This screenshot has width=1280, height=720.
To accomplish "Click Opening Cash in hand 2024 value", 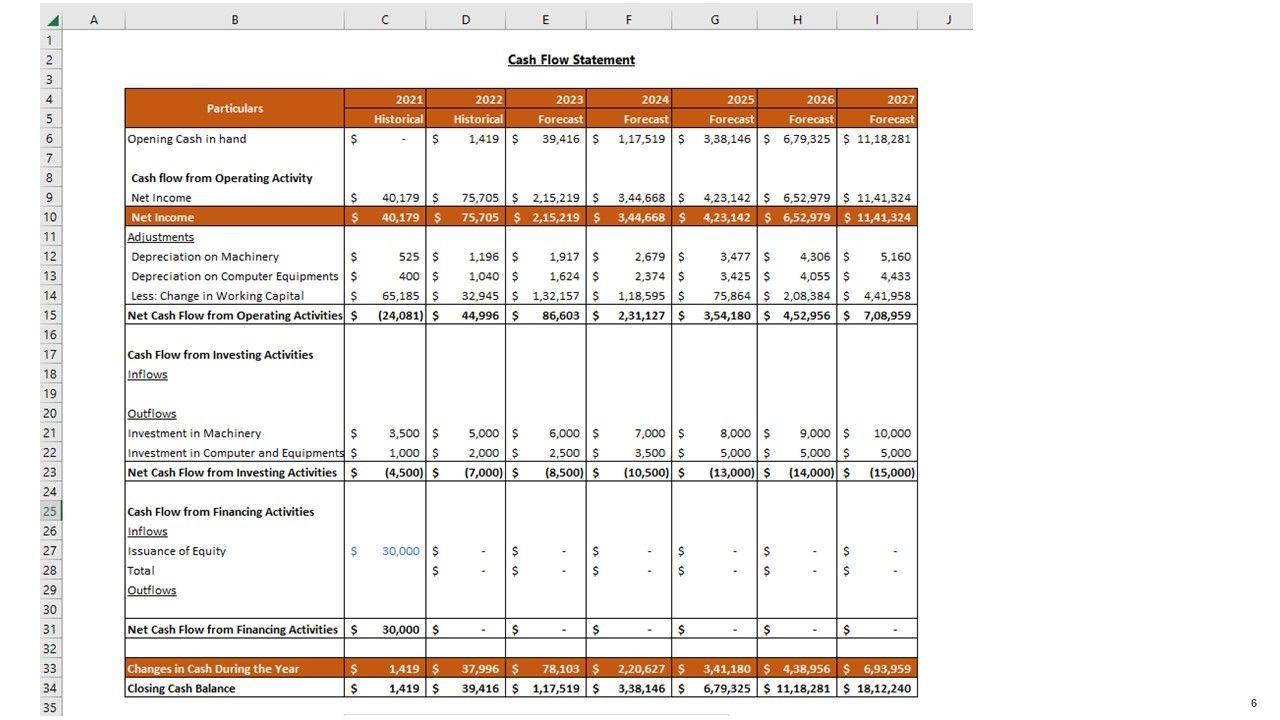I will (640, 139).
